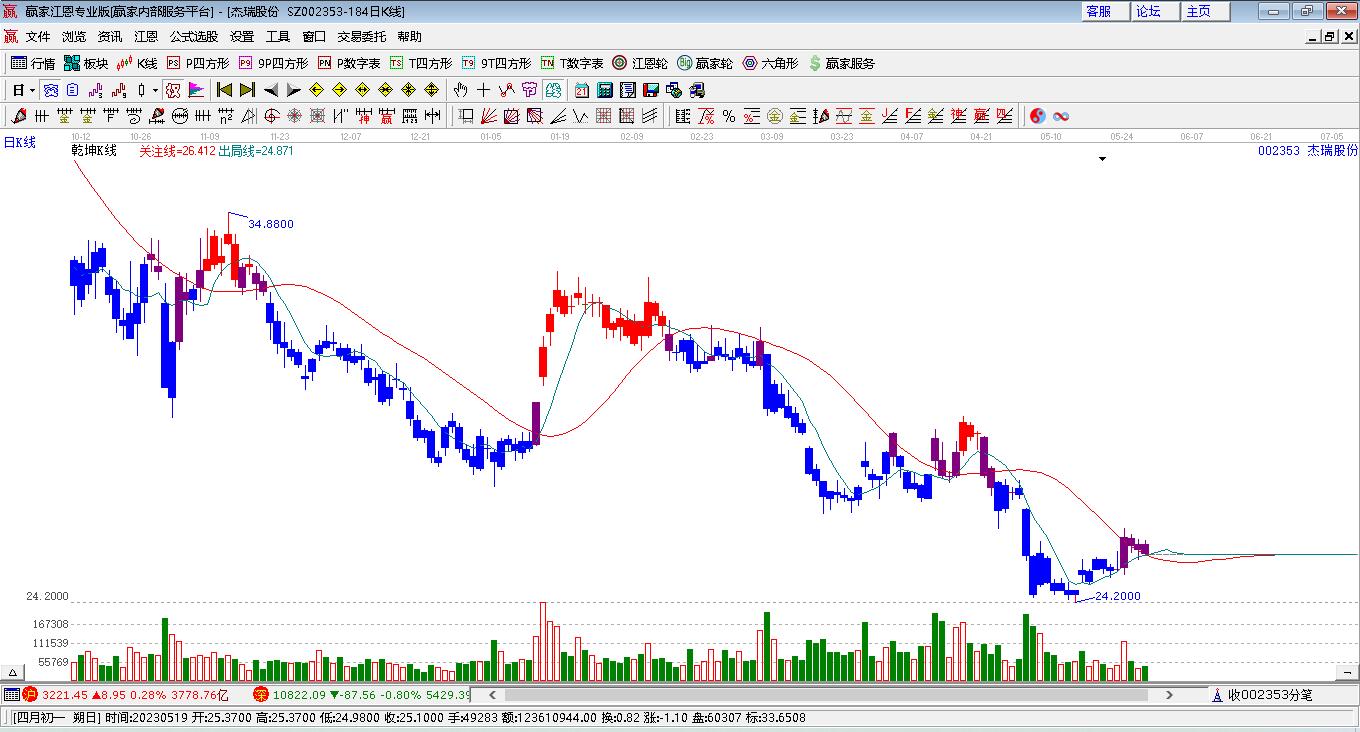Select the crosshair cursor tool
1360x732 pixels.
484,90
